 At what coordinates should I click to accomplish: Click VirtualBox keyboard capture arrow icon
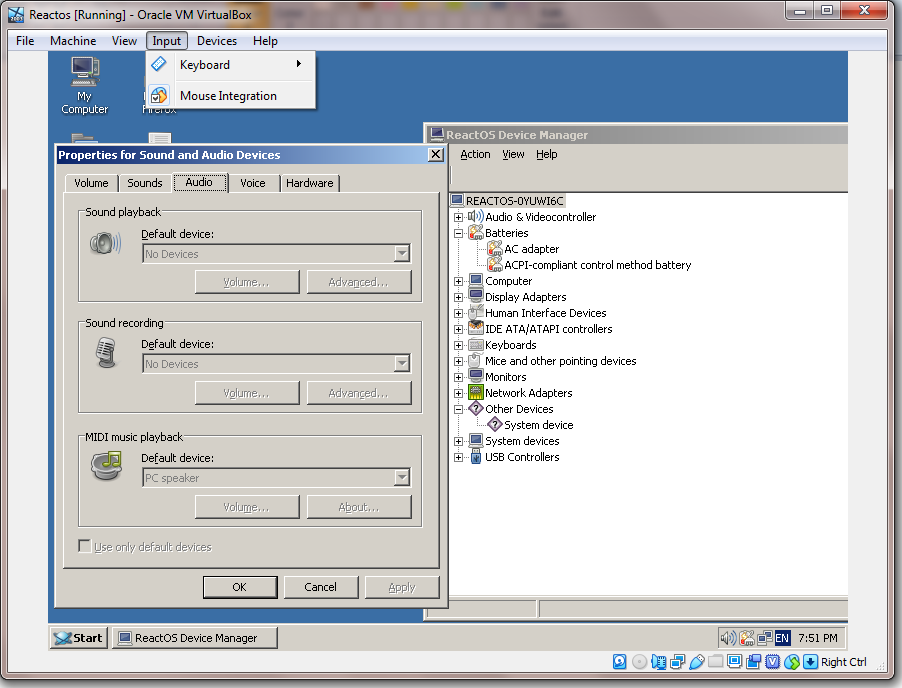point(810,662)
